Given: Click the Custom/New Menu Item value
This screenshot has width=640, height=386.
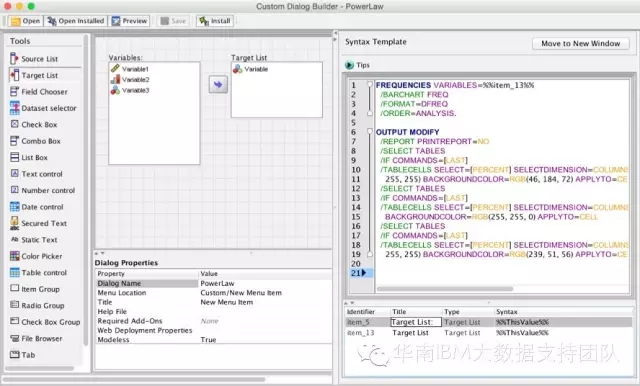Looking at the screenshot, I should pyautogui.click(x=241, y=293).
